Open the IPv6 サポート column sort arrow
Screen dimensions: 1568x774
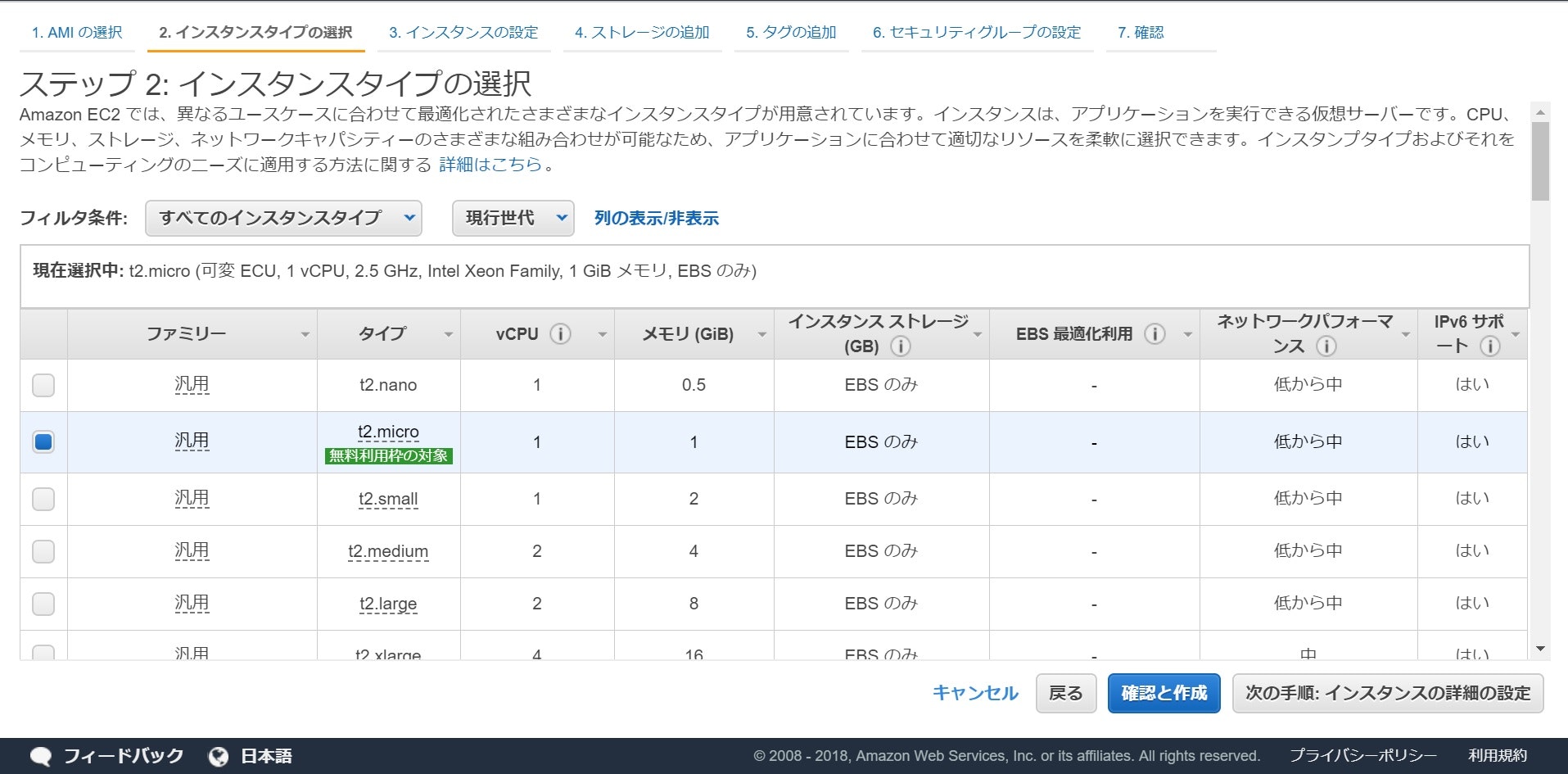pos(1515,334)
